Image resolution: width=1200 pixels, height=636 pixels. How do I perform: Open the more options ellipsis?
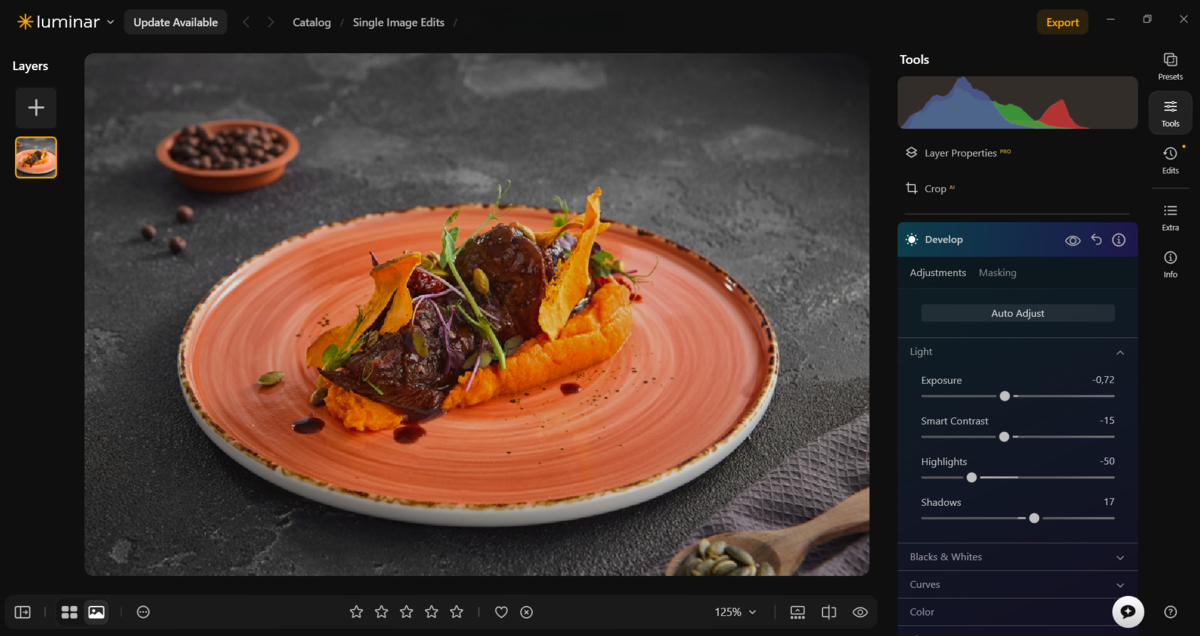(x=143, y=612)
